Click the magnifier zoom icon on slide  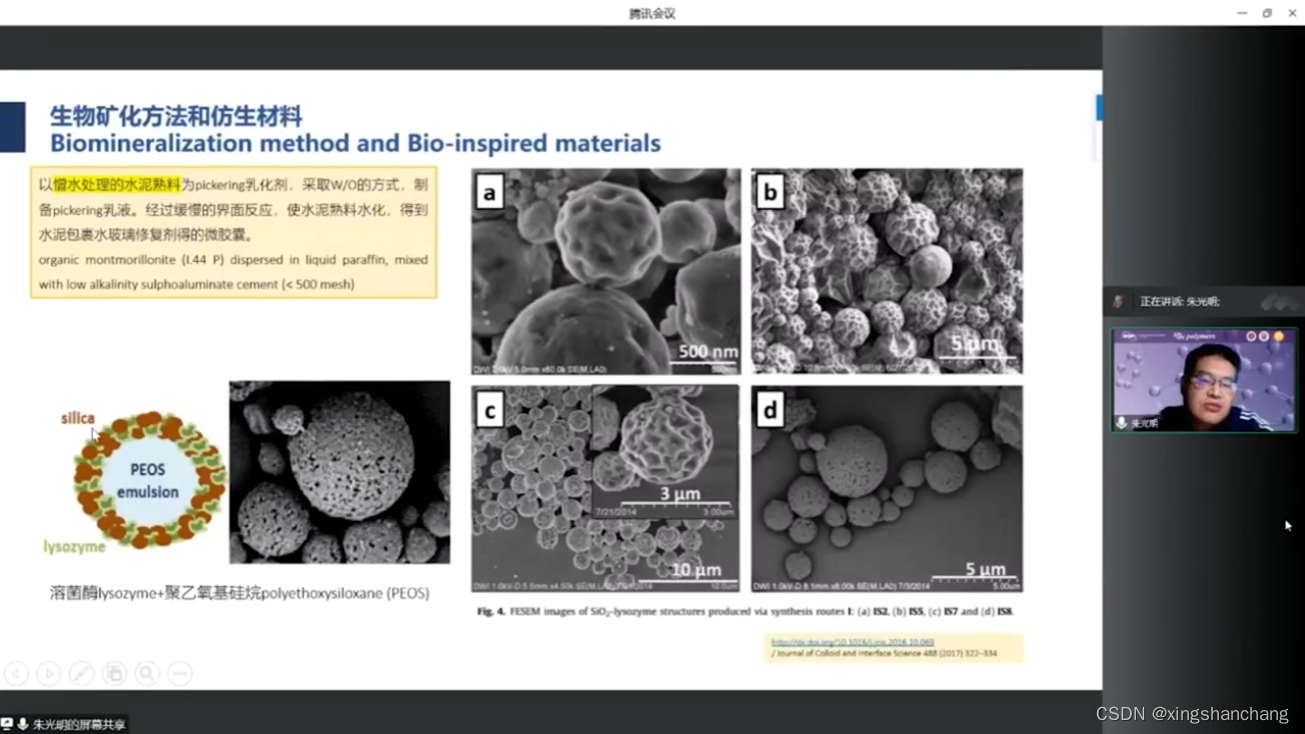tap(147, 674)
